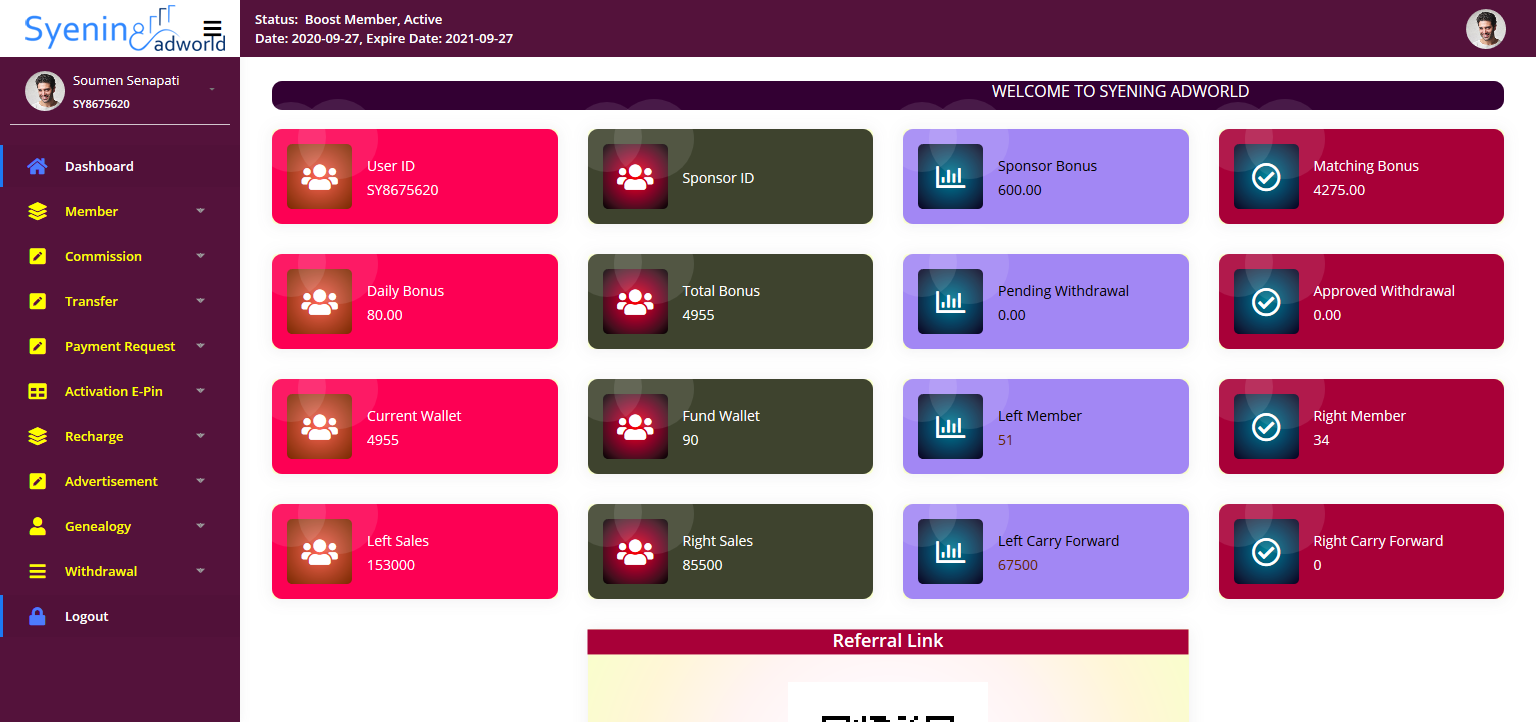1536x722 pixels.
Task: Open profile avatar in top right header
Action: pos(1486,29)
